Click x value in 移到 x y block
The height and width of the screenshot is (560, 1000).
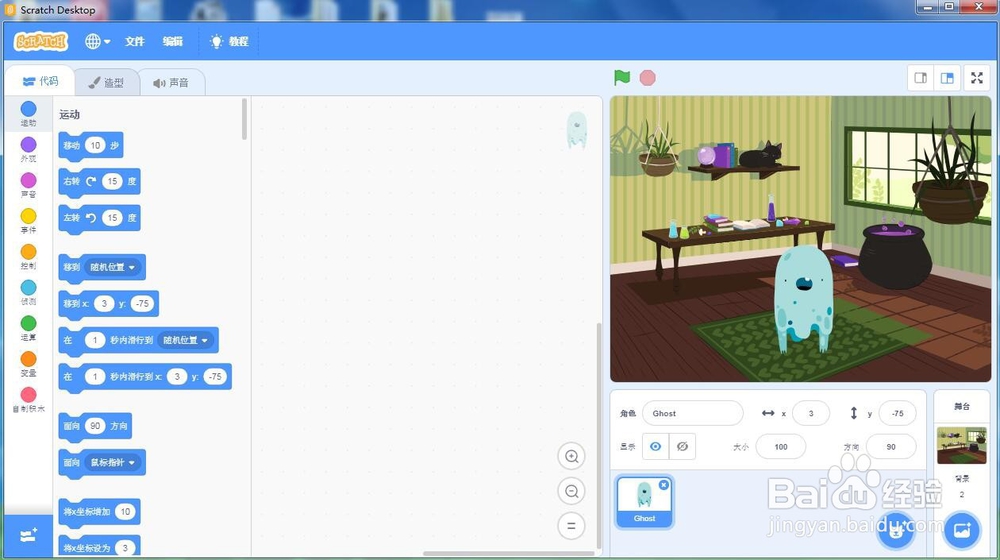coord(104,304)
